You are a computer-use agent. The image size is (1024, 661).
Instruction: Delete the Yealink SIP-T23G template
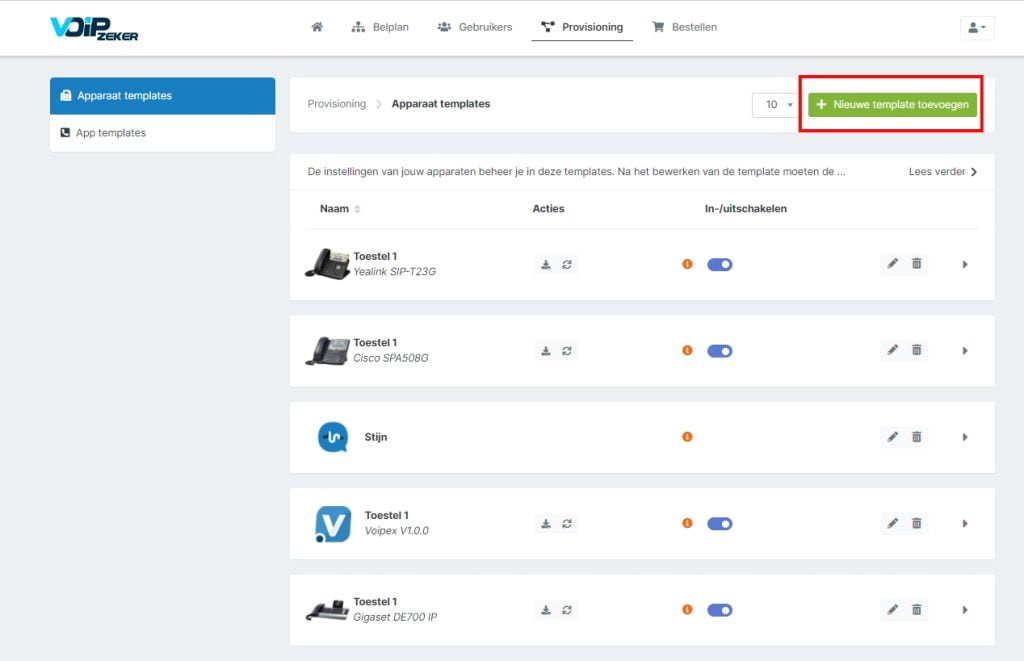tap(917, 264)
